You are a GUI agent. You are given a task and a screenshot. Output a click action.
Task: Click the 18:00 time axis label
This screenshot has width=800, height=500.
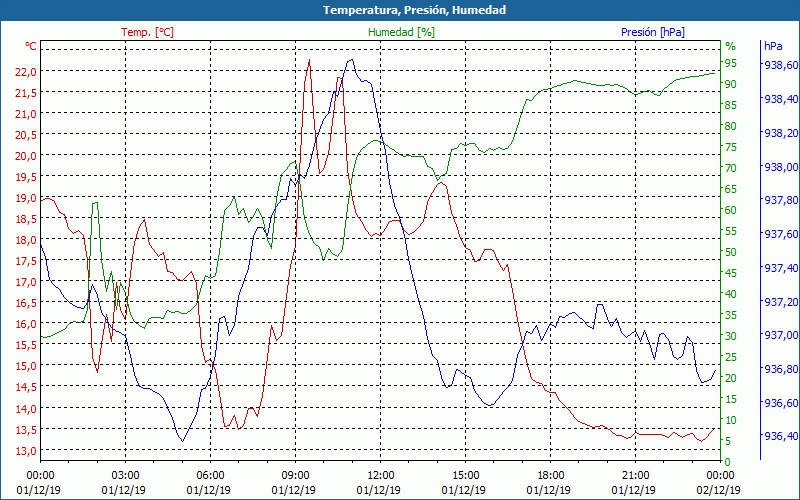pos(551,476)
